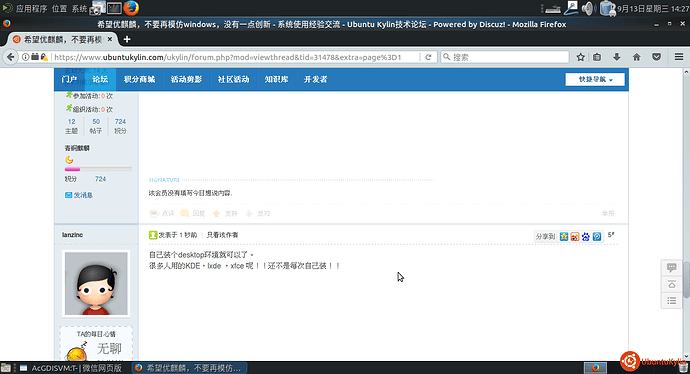This screenshot has width=690, height=374.
Task: Share the post with the blue QQ icon
Action: point(597,236)
